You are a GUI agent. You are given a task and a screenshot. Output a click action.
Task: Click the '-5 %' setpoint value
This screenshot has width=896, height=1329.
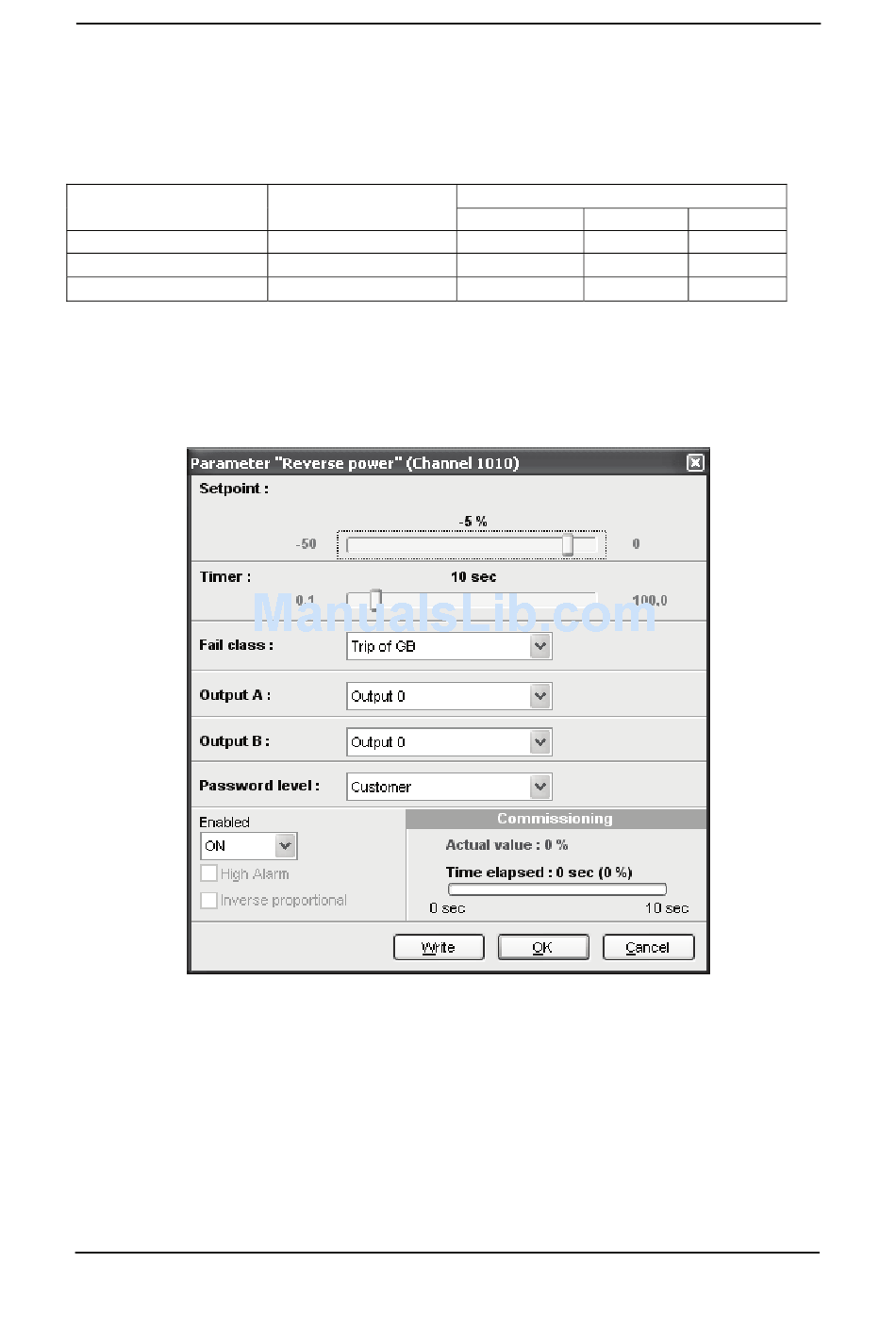[x=473, y=522]
